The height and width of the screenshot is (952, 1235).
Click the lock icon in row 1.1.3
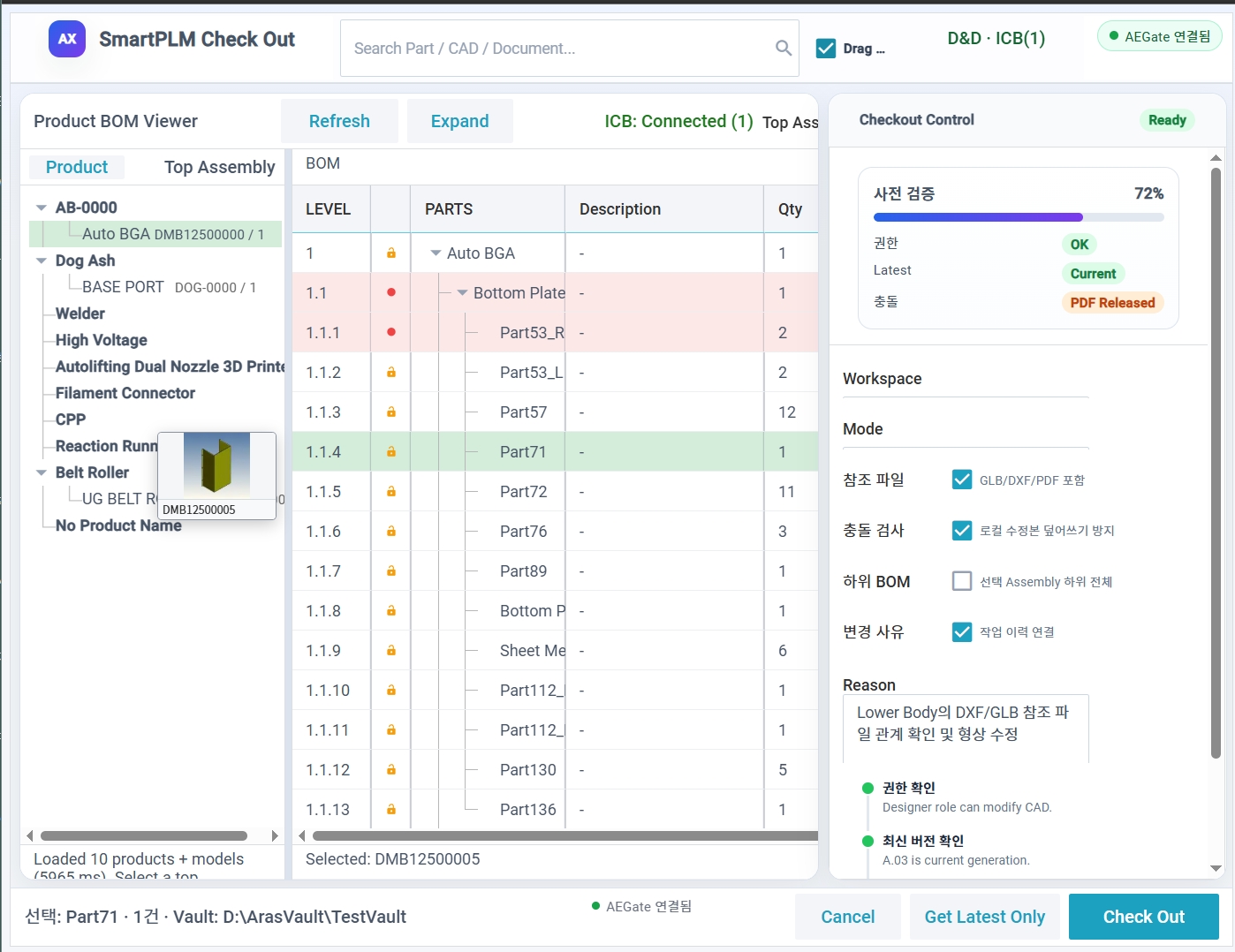pyautogui.click(x=391, y=412)
